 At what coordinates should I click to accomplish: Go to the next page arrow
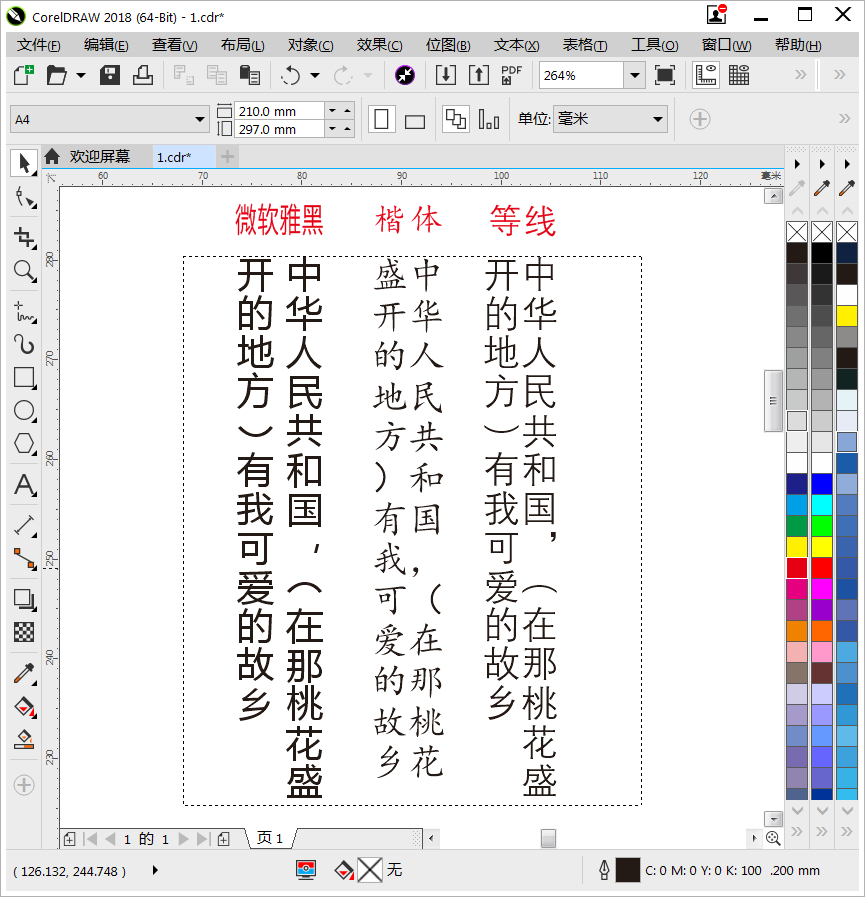pyautogui.click(x=184, y=839)
